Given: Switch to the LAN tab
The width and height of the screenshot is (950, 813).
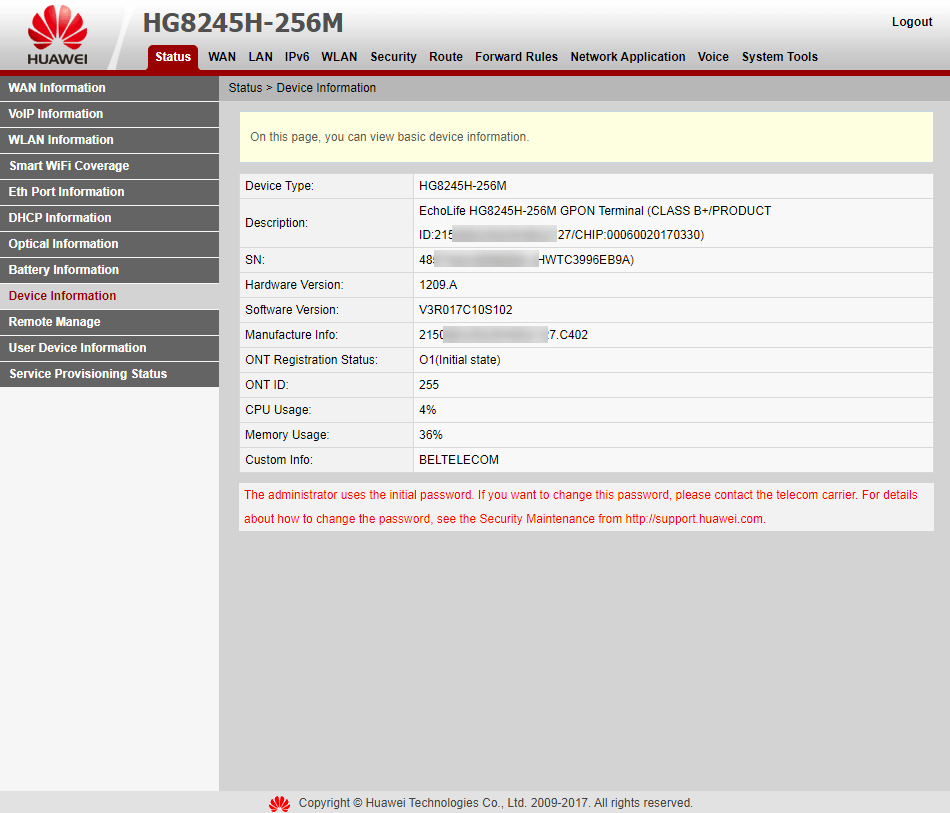Looking at the screenshot, I should tap(260, 57).
